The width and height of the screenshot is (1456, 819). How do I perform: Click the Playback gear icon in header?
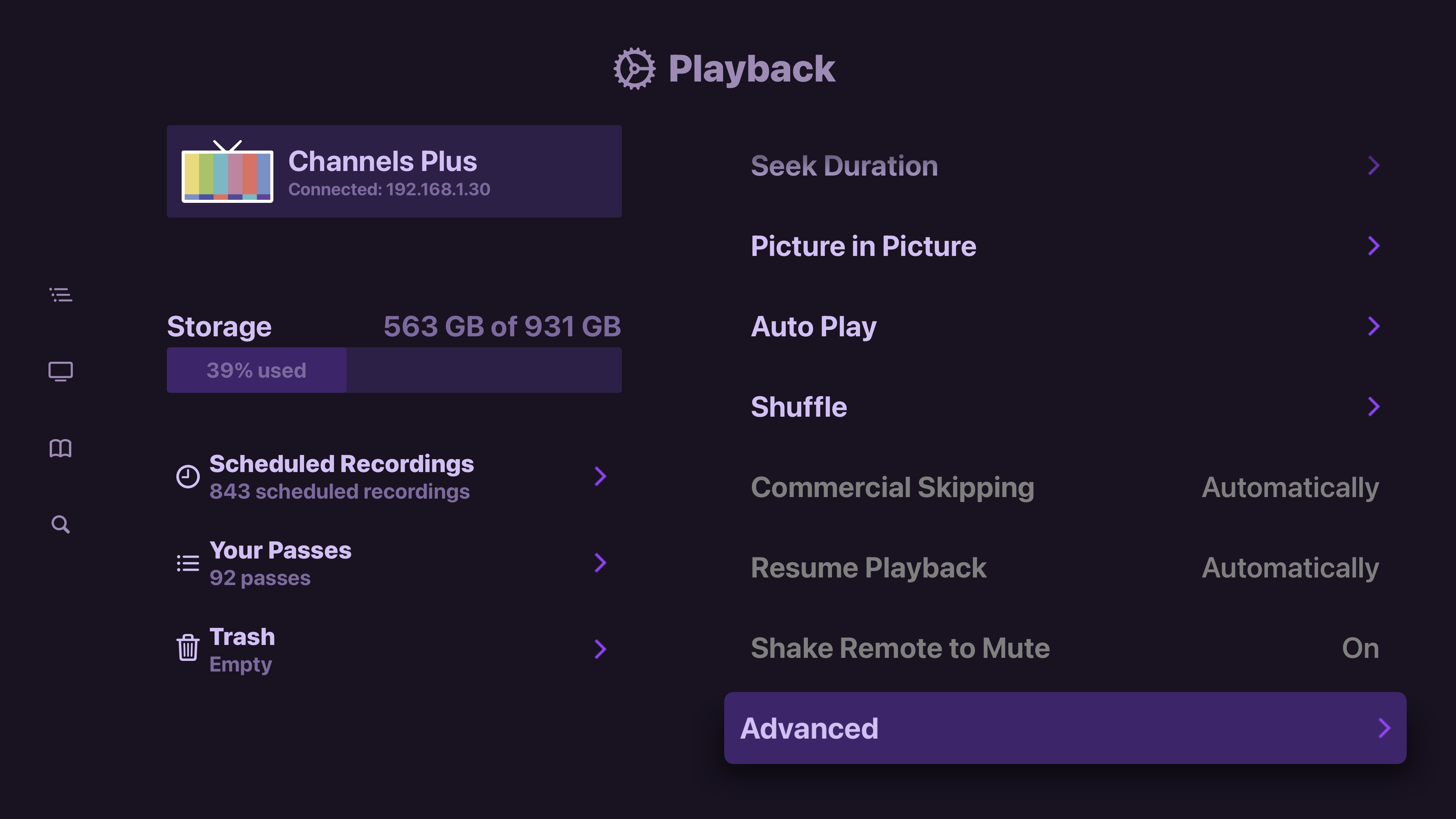click(635, 68)
